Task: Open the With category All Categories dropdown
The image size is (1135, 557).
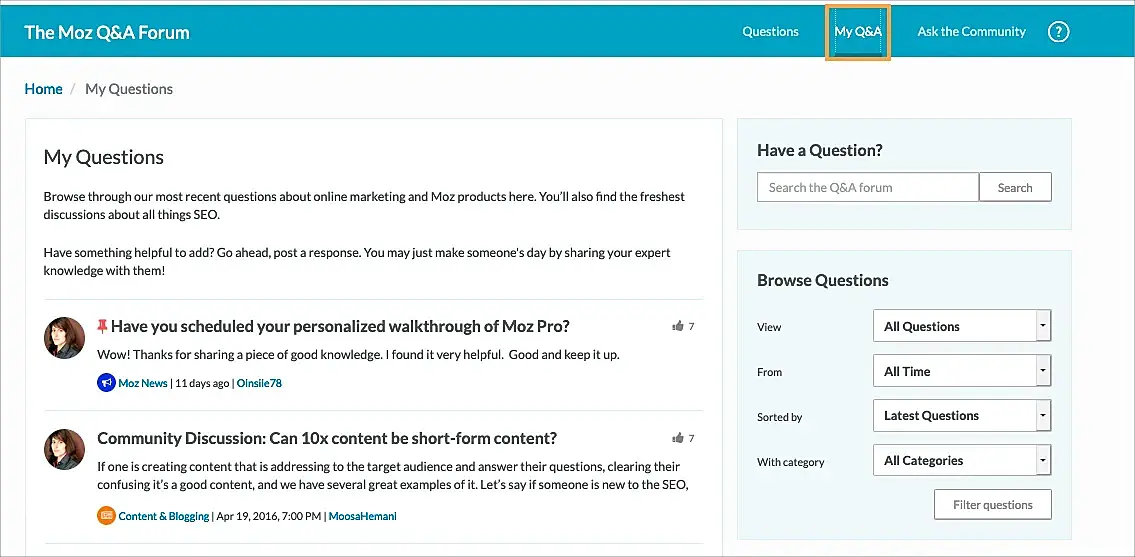Action: [x=961, y=461]
